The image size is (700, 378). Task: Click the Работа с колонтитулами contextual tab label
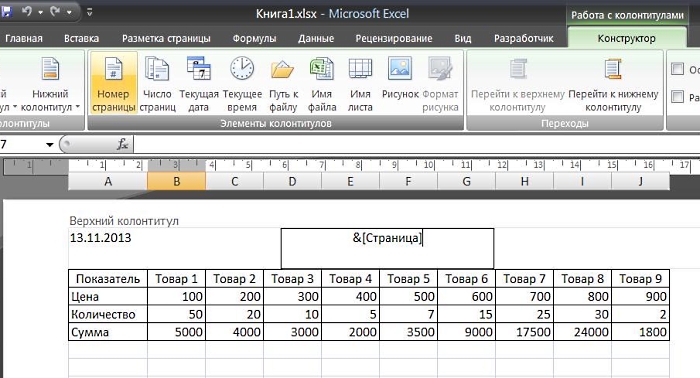627,15
